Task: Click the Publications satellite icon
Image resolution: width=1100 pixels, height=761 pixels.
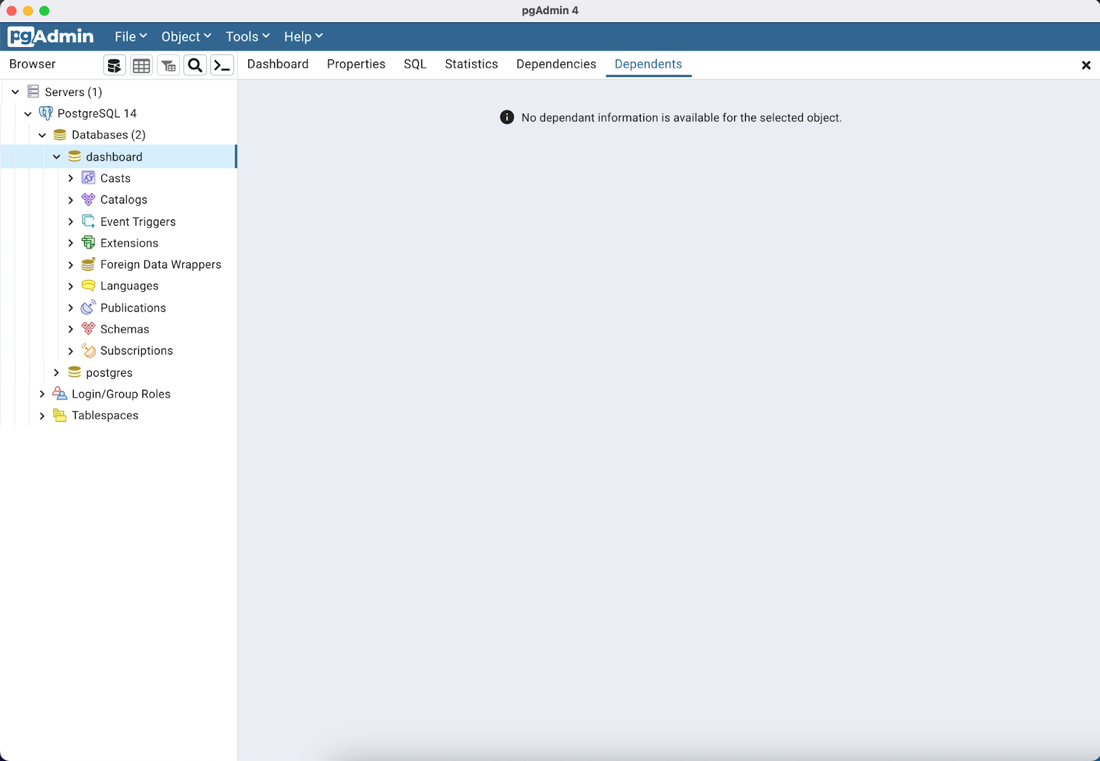Action: coord(88,308)
